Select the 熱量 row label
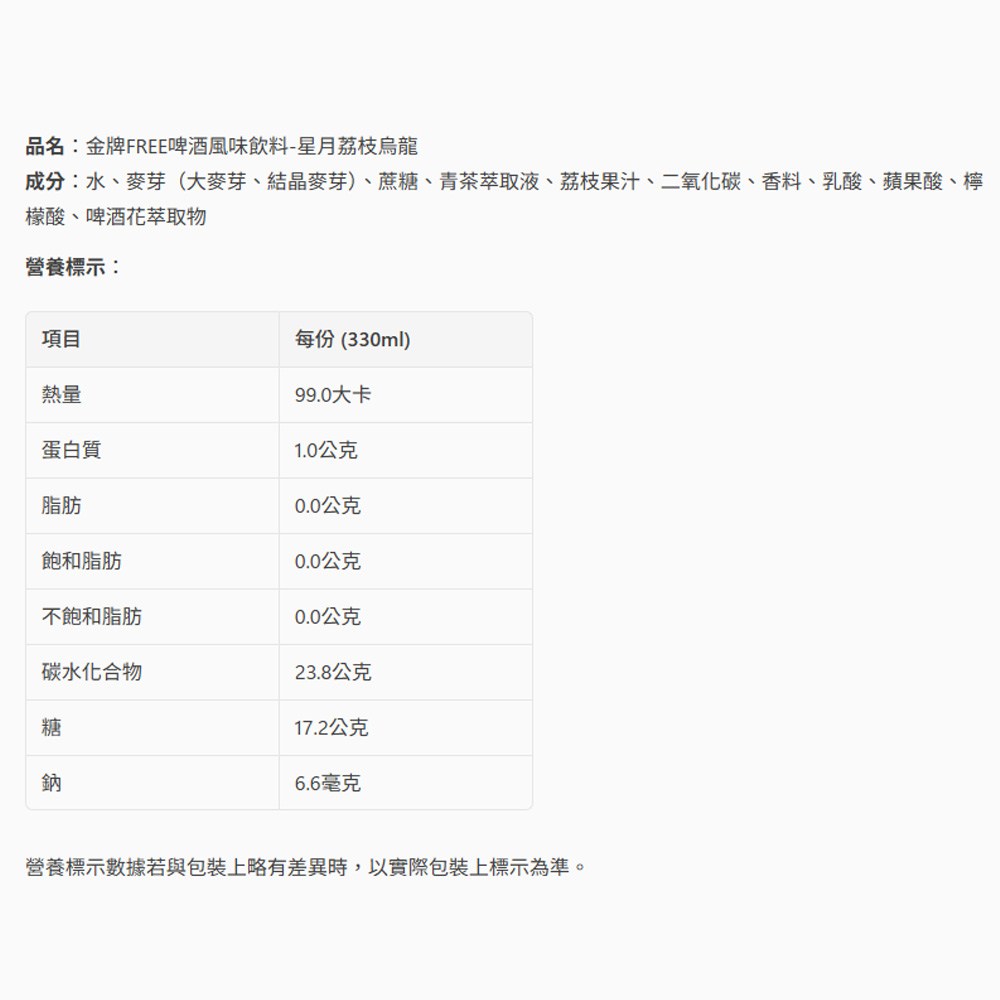Image resolution: width=1000 pixels, height=1000 pixels. 62,395
